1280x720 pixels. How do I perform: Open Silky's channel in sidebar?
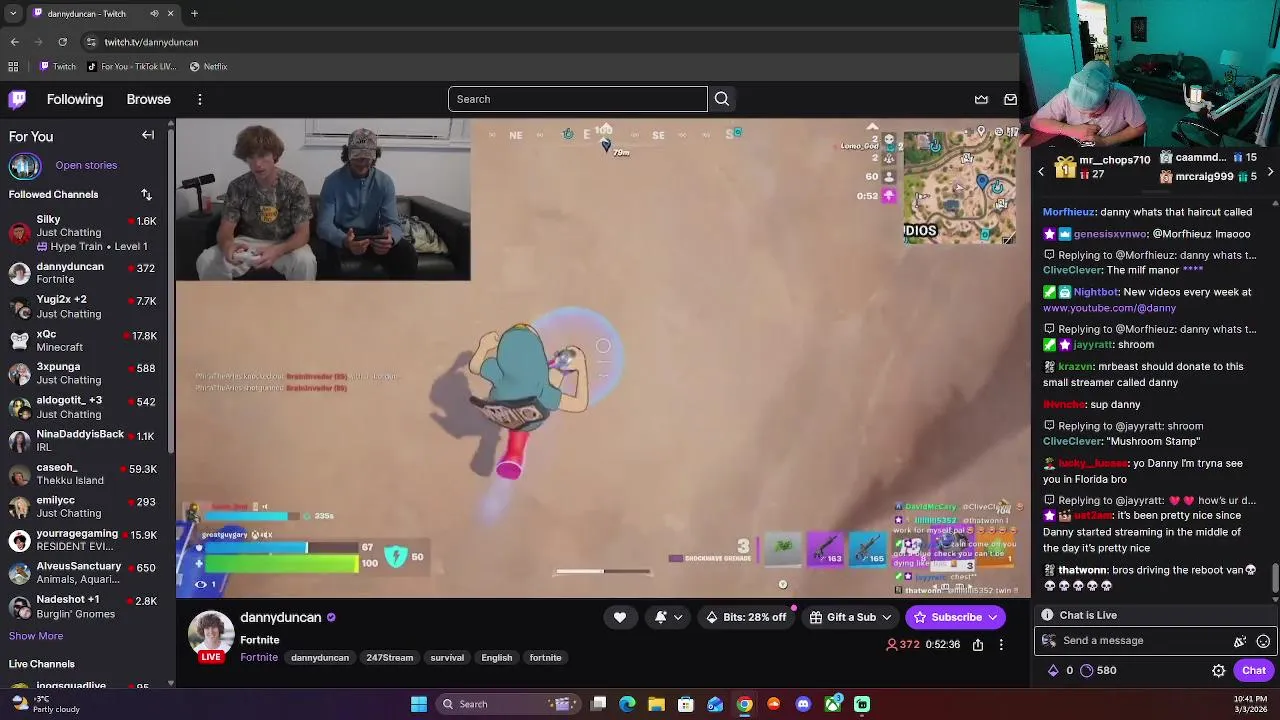click(x=83, y=232)
